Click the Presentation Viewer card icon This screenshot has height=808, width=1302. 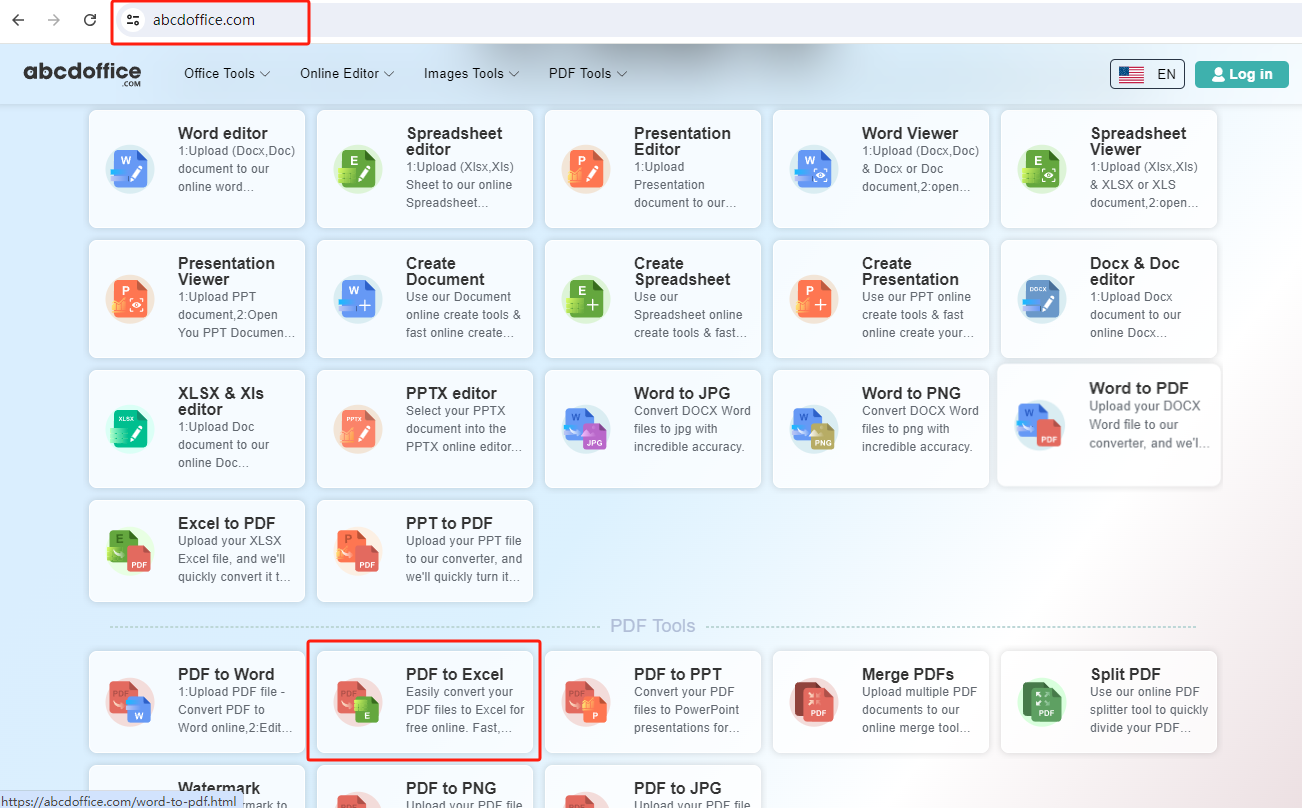coord(130,299)
